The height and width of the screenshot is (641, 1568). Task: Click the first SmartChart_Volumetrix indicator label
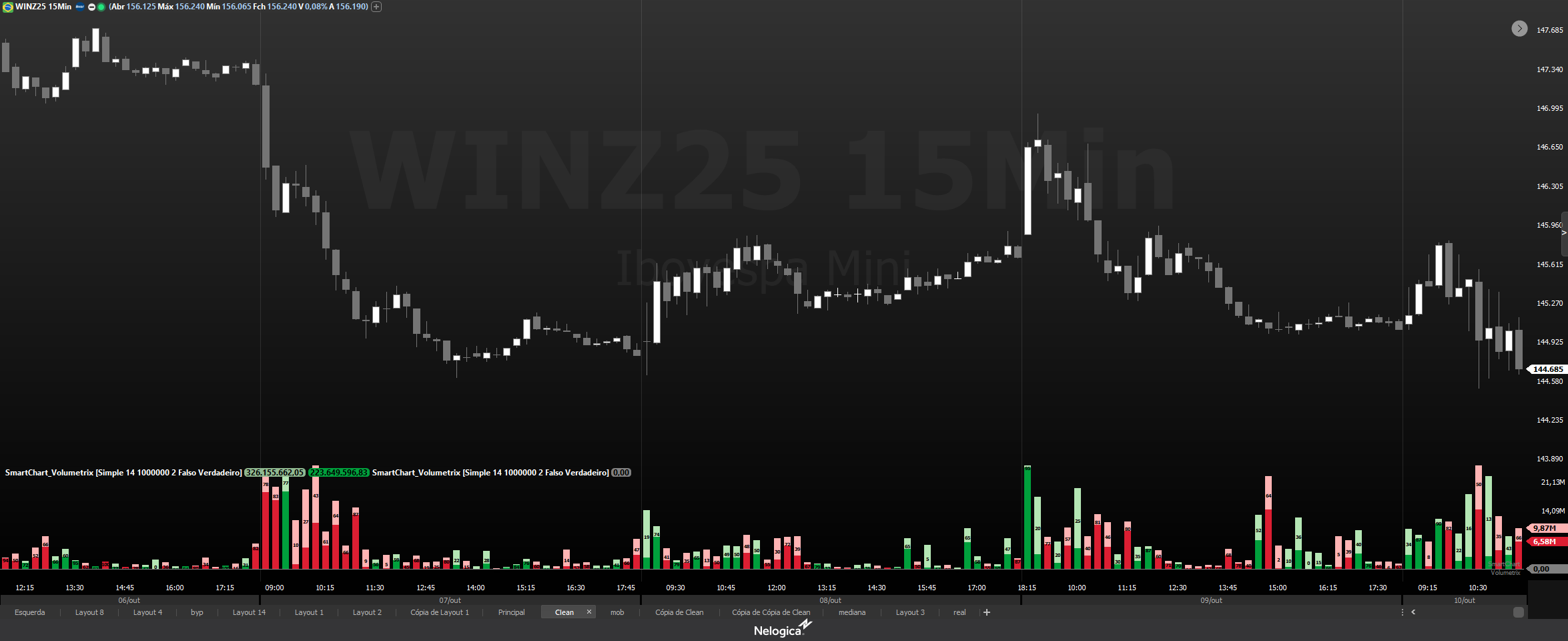pyautogui.click(x=123, y=473)
